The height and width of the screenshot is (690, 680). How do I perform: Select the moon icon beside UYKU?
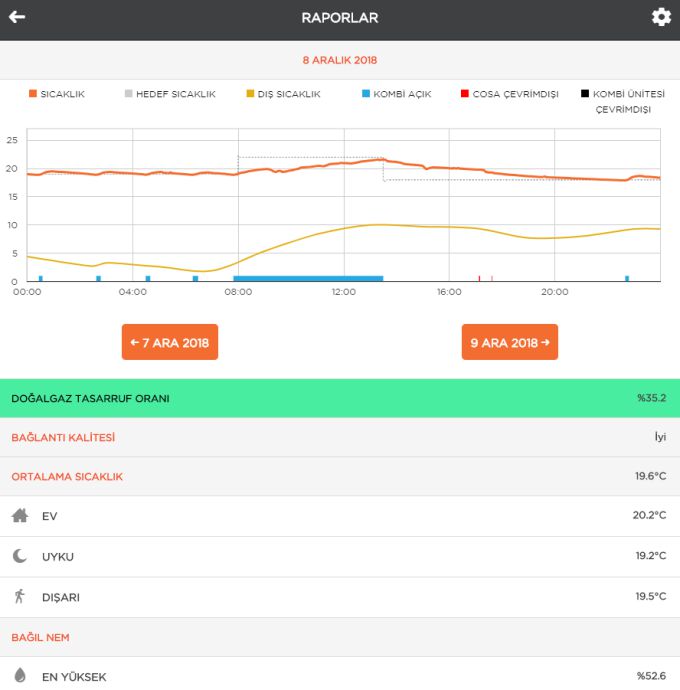(x=20, y=556)
